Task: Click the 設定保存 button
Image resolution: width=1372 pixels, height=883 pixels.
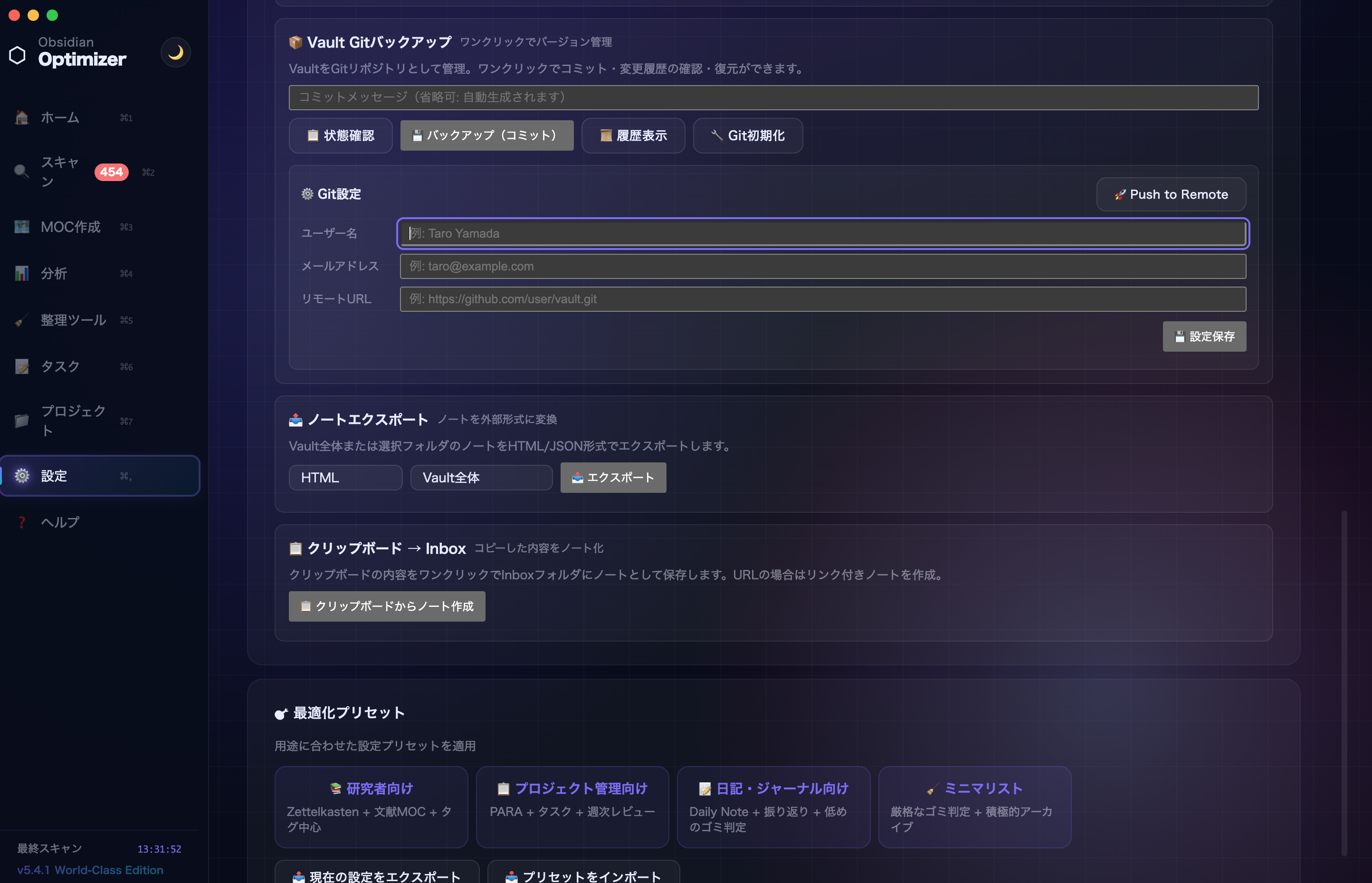Action: pos(1204,336)
